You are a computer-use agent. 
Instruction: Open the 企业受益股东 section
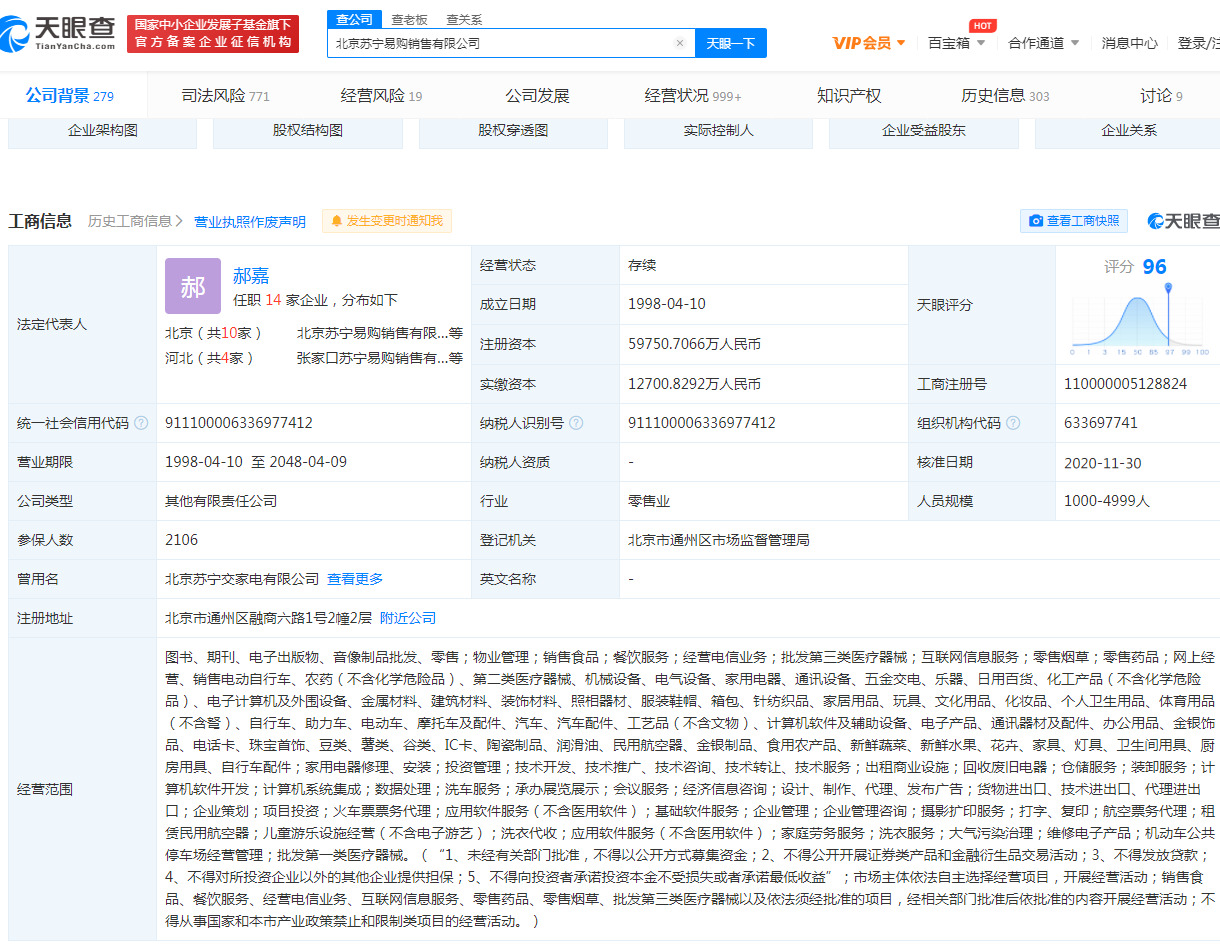point(924,131)
